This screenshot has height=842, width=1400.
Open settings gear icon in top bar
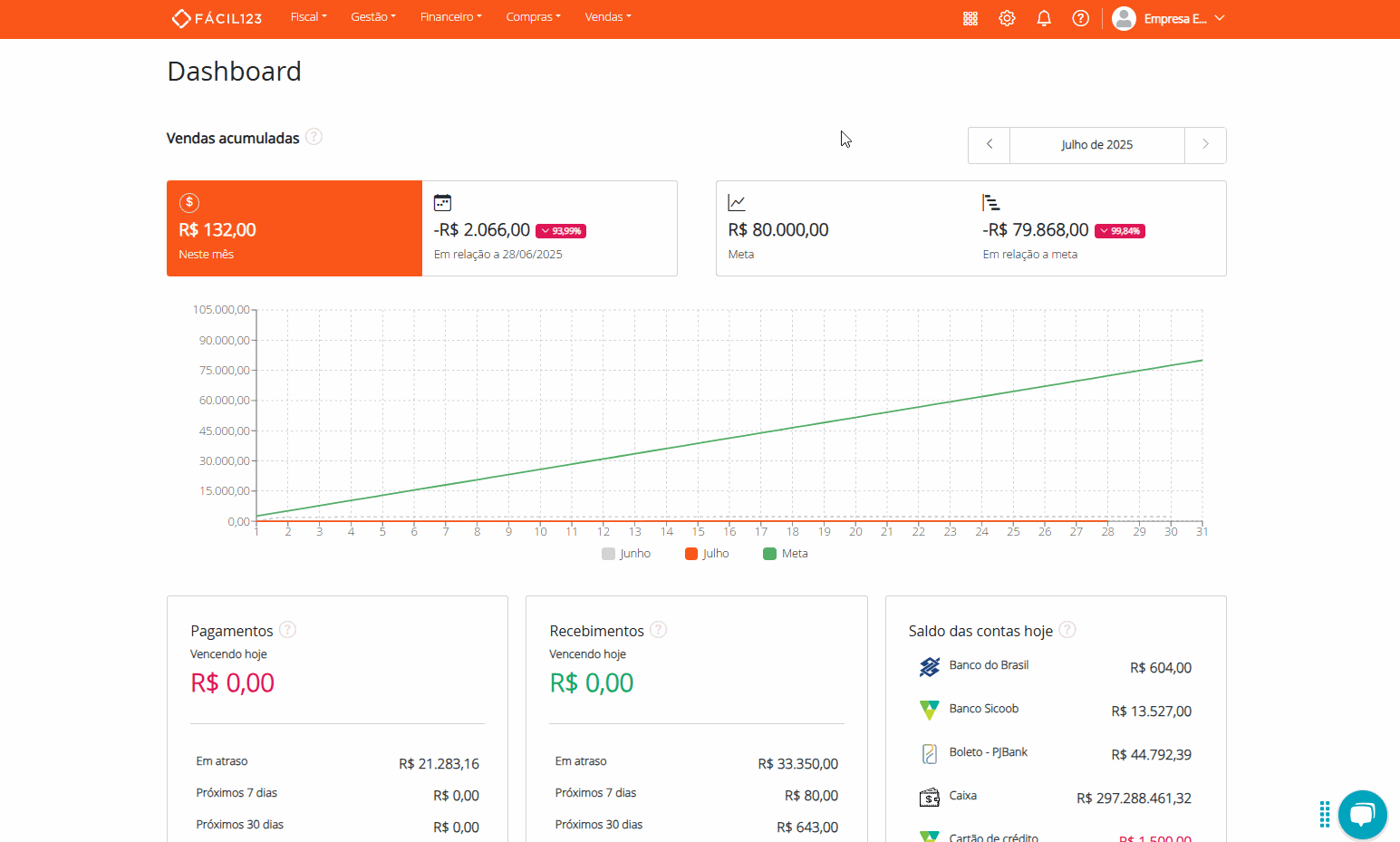1007,18
